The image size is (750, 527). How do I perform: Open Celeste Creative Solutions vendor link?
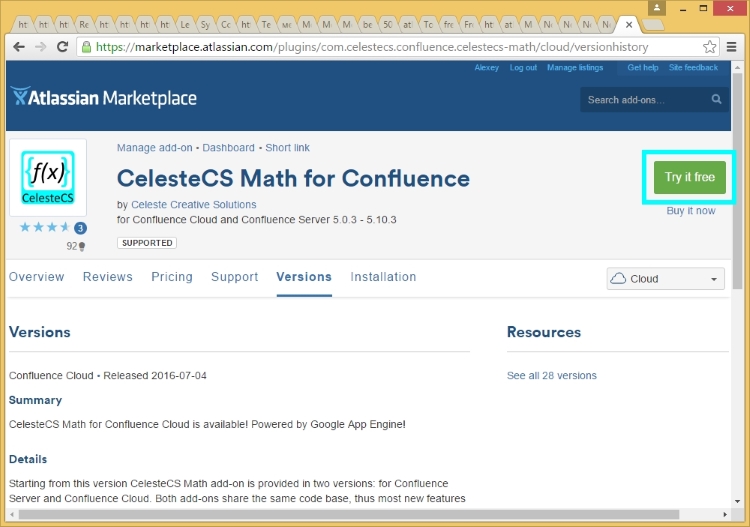(194, 205)
